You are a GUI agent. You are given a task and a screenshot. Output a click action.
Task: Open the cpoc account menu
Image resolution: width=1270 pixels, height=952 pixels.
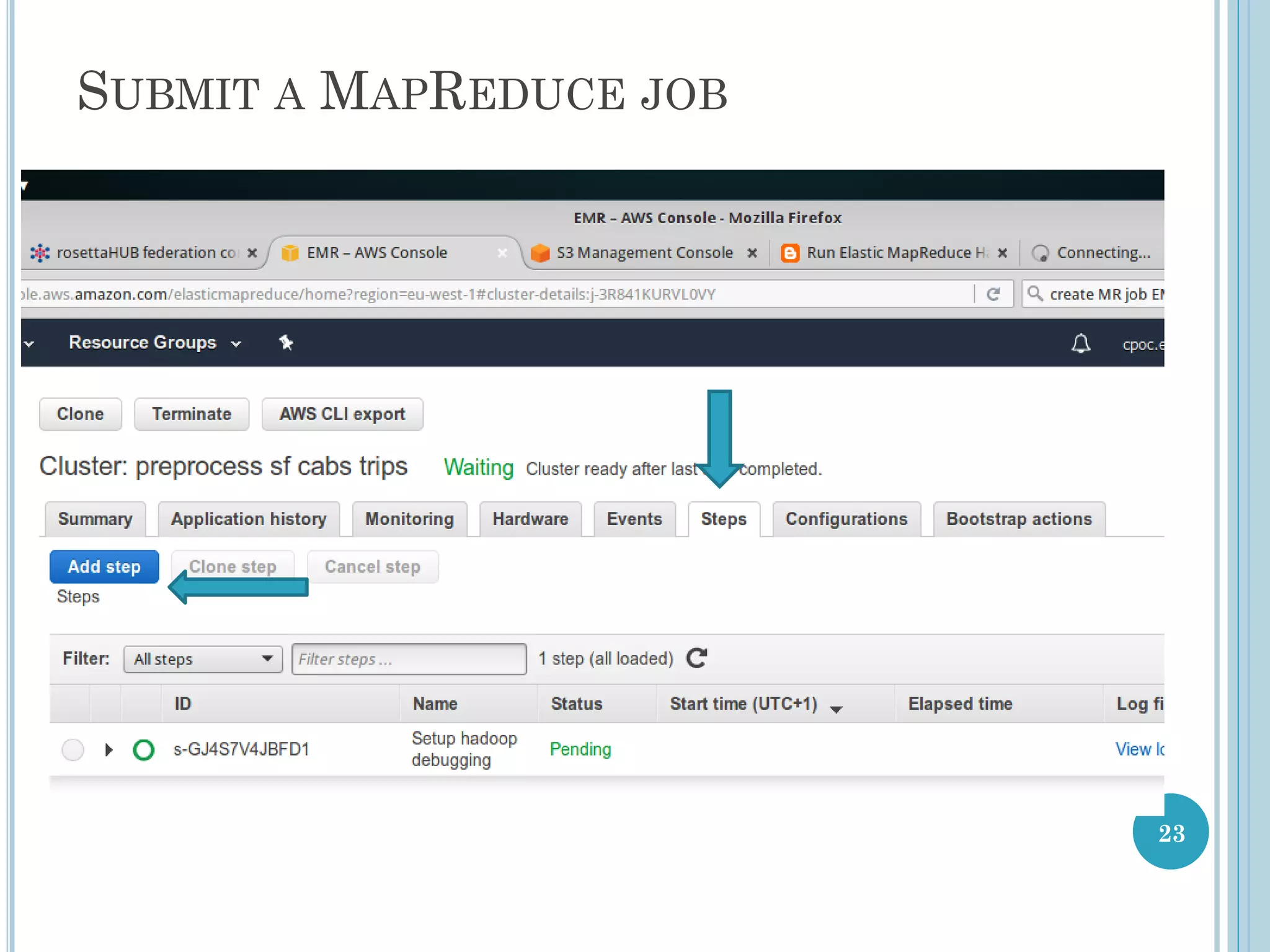(x=1143, y=344)
